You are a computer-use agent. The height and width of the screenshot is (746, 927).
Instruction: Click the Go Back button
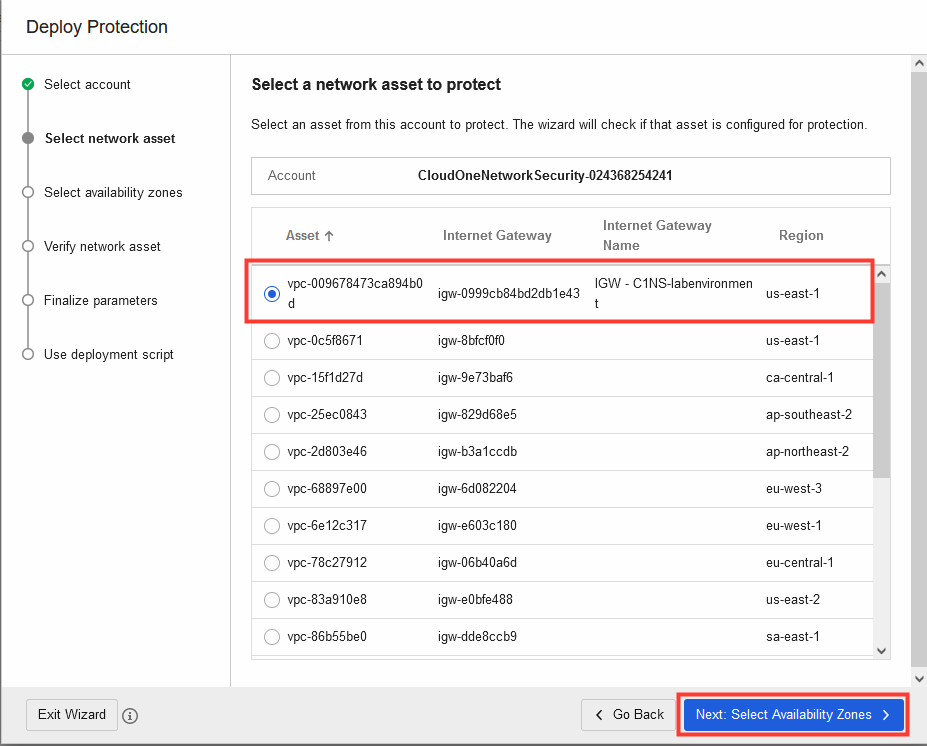(629, 715)
